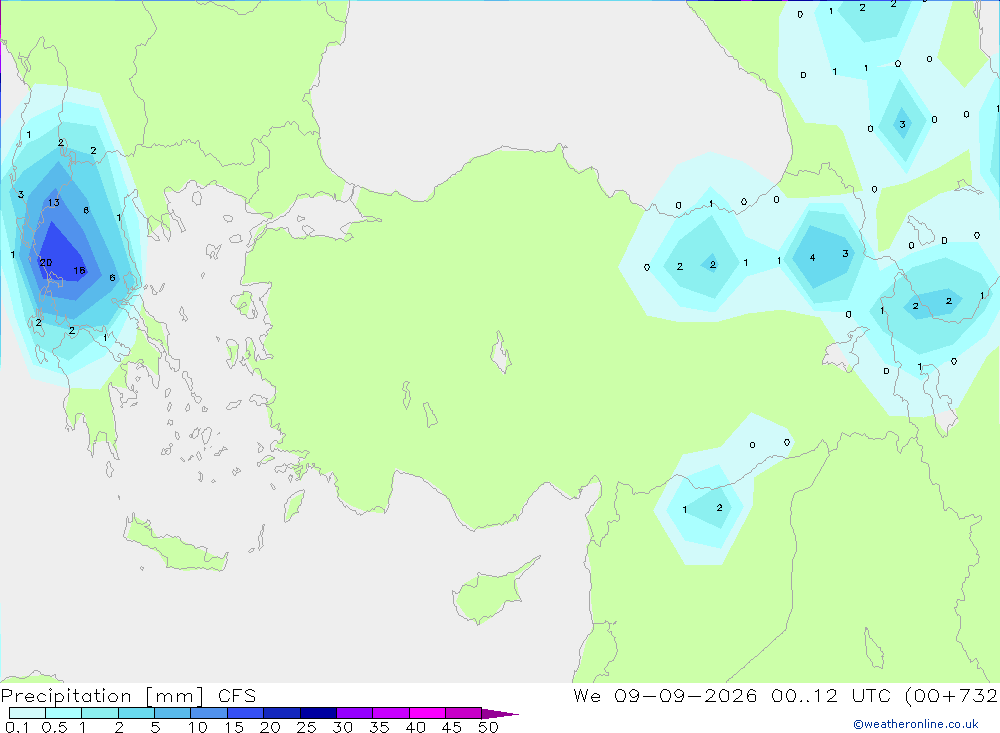Click the island of Cyprus
Image resolution: width=1000 pixels, height=733 pixels.
tap(492, 591)
